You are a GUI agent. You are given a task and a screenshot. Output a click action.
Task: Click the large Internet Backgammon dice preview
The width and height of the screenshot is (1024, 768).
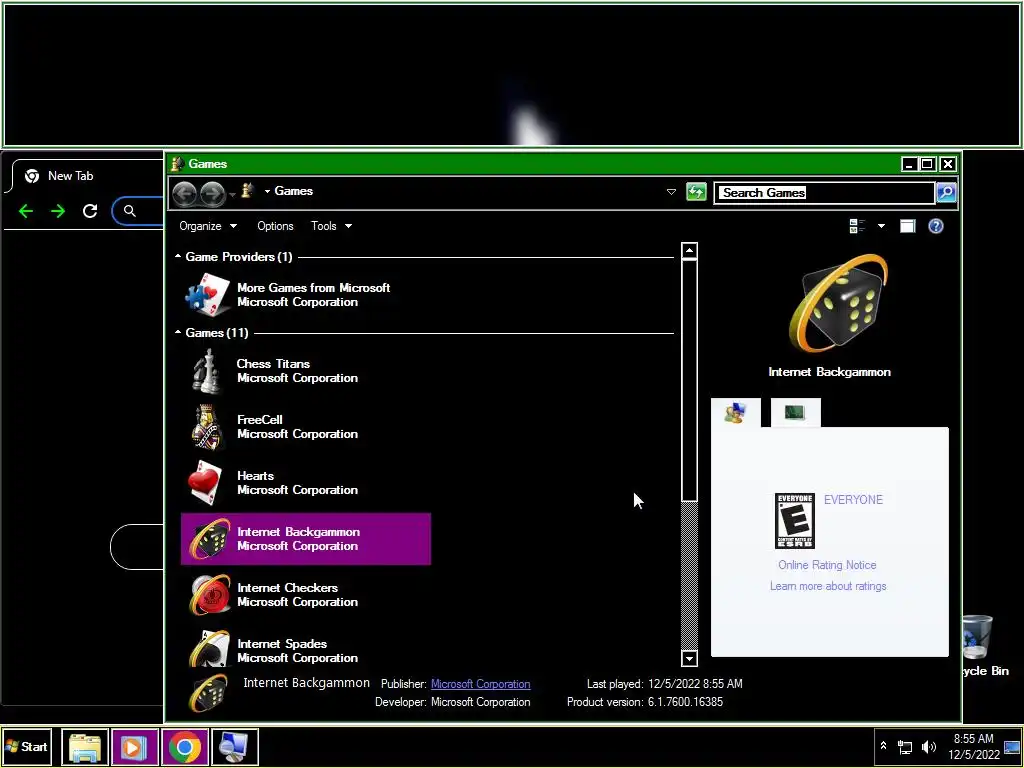pyautogui.click(x=838, y=304)
